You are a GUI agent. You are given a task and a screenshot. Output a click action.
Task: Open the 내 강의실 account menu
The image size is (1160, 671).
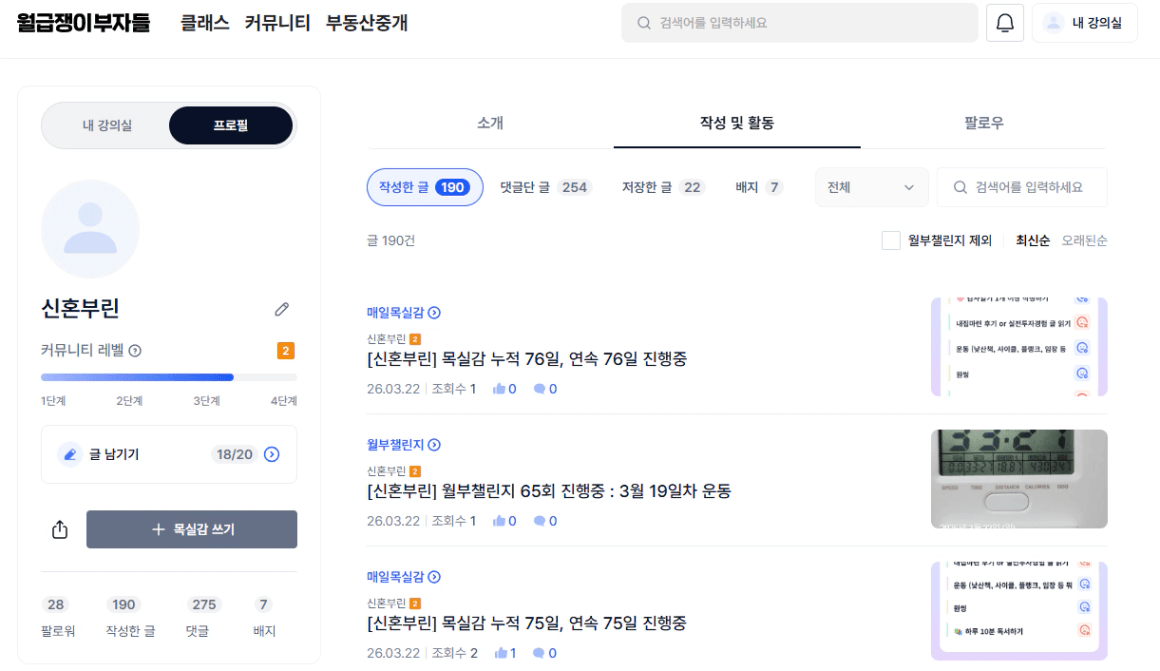1084,23
